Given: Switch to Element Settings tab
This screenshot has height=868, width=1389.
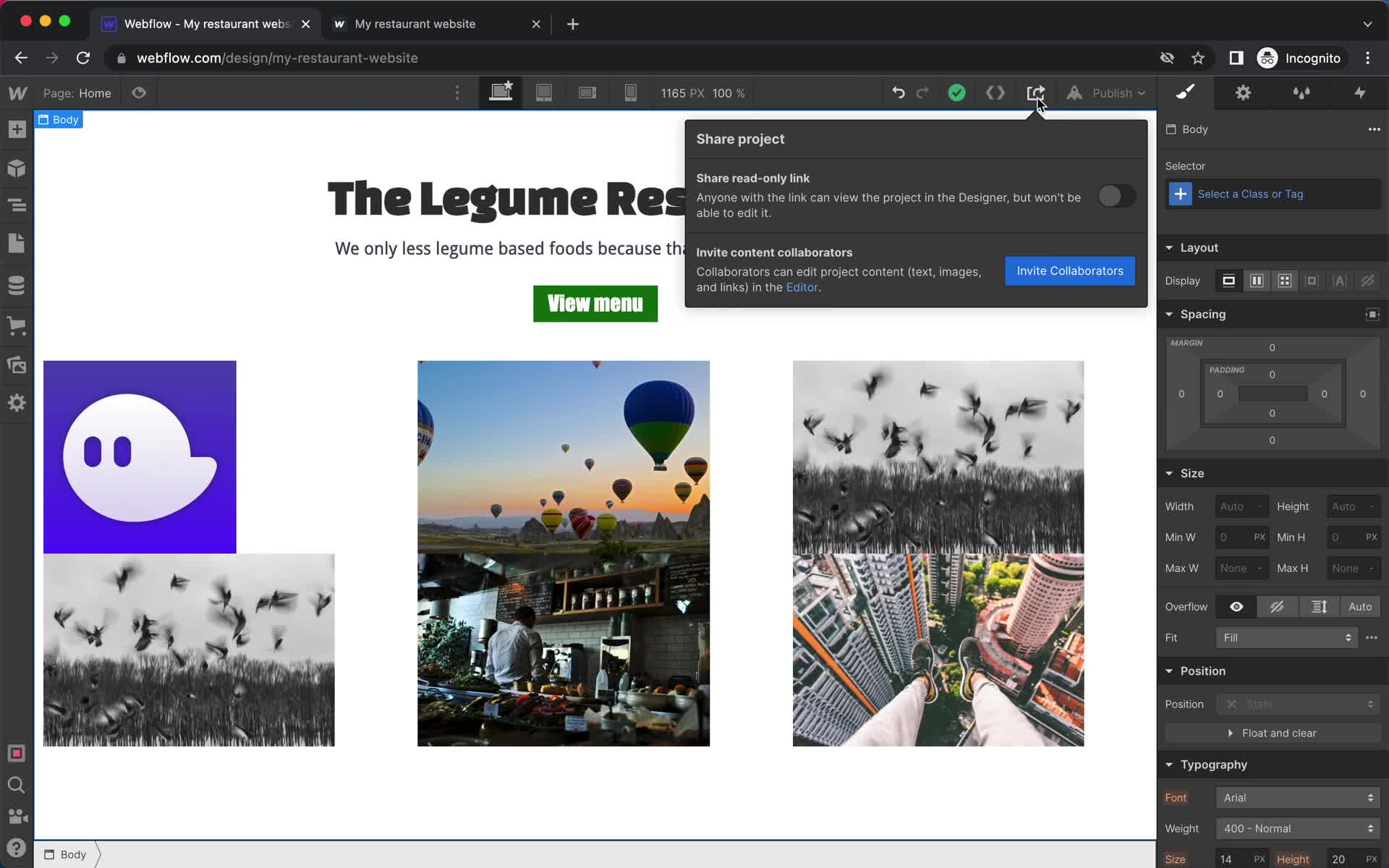Looking at the screenshot, I should click(1243, 93).
